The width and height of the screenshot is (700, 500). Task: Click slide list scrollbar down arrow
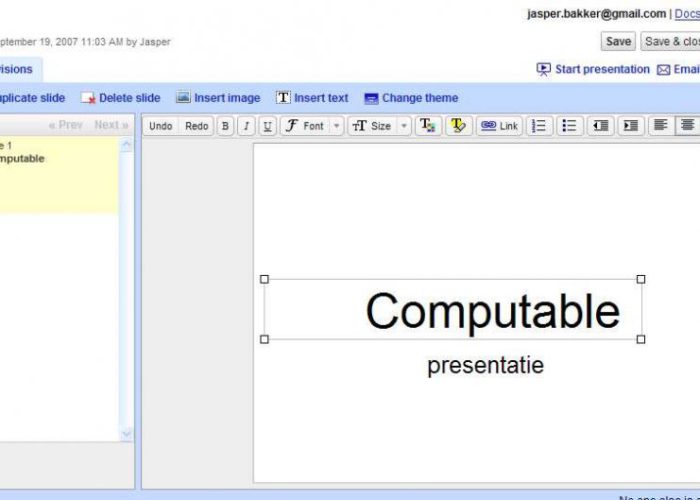[x=127, y=433]
